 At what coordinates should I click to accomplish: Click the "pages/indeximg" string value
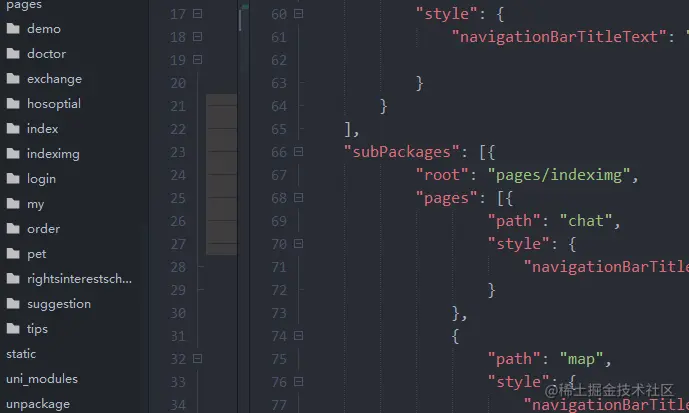[559, 175]
